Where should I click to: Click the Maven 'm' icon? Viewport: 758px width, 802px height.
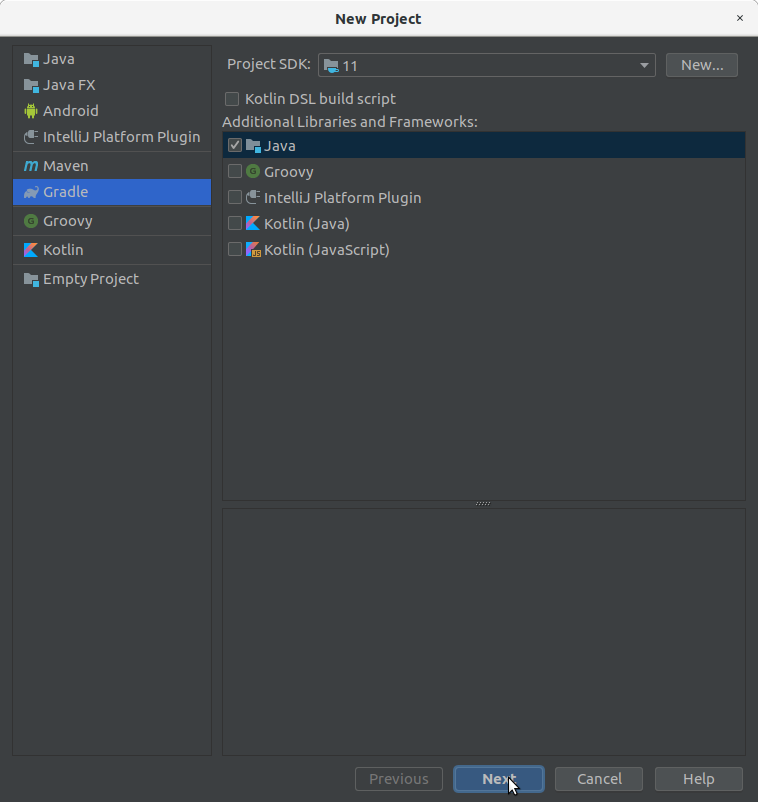[x=31, y=166]
